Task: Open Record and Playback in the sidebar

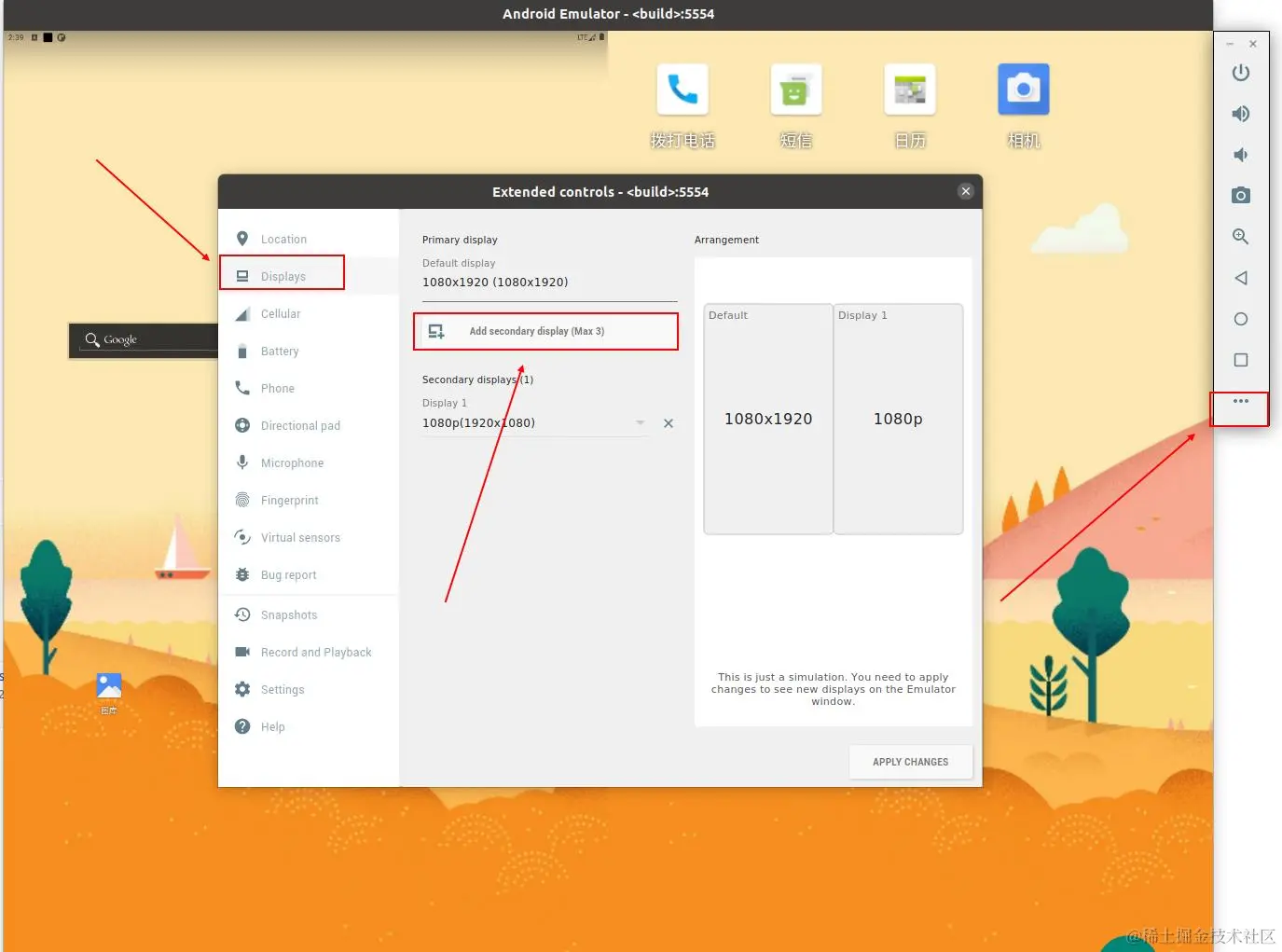Action: click(309, 652)
